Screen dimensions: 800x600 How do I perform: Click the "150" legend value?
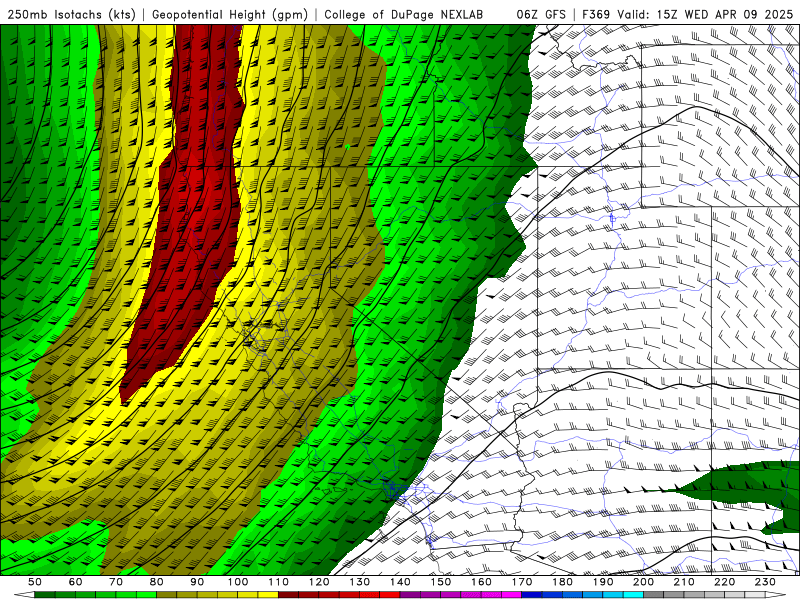point(440,582)
